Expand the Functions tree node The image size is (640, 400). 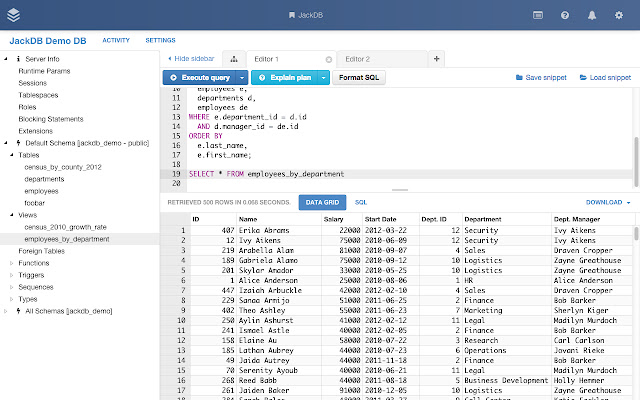click(12, 263)
